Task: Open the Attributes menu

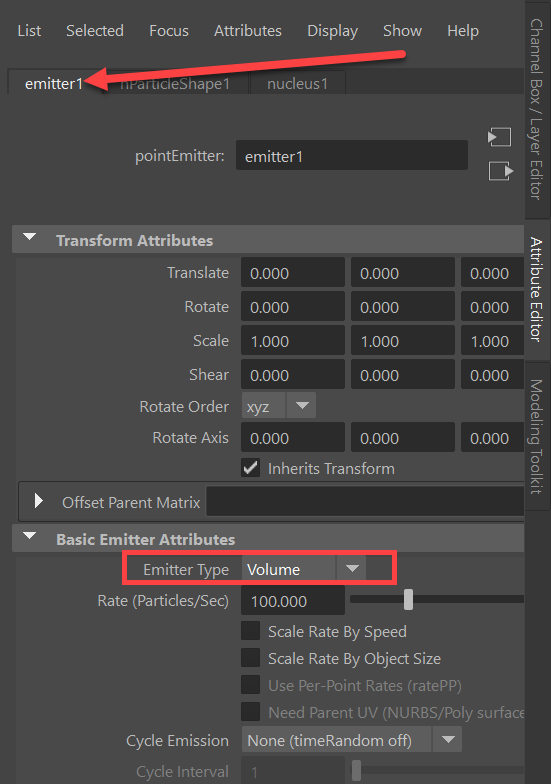Action: click(x=248, y=31)
